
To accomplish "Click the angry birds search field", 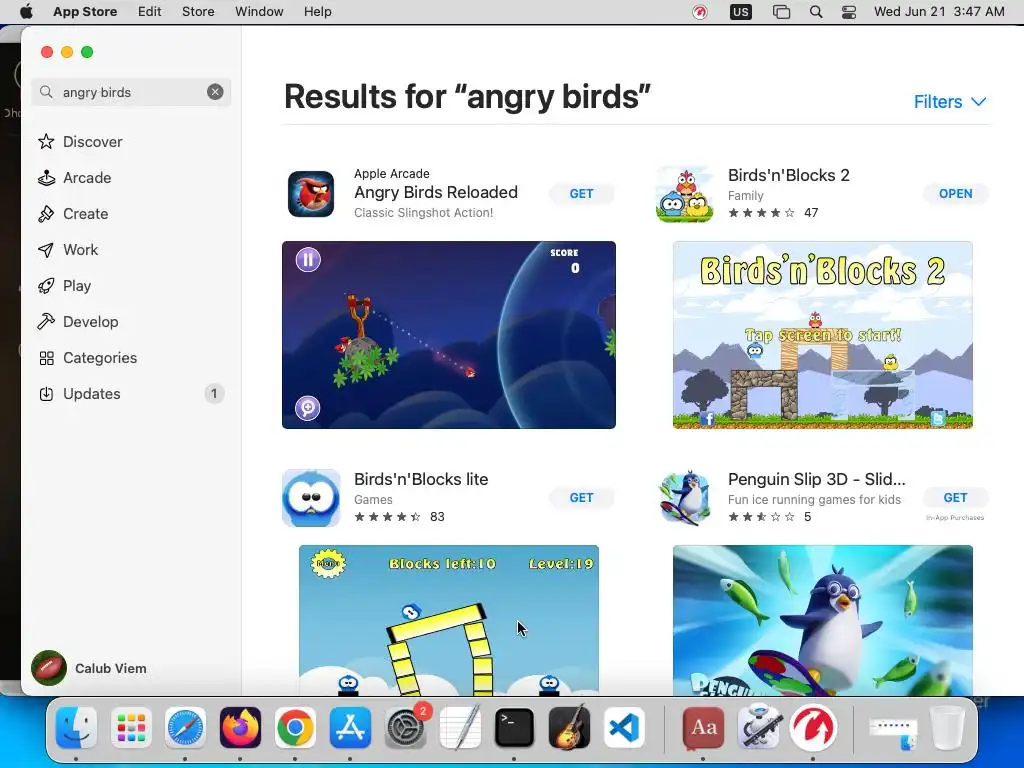I will click(x=131, y=92).
